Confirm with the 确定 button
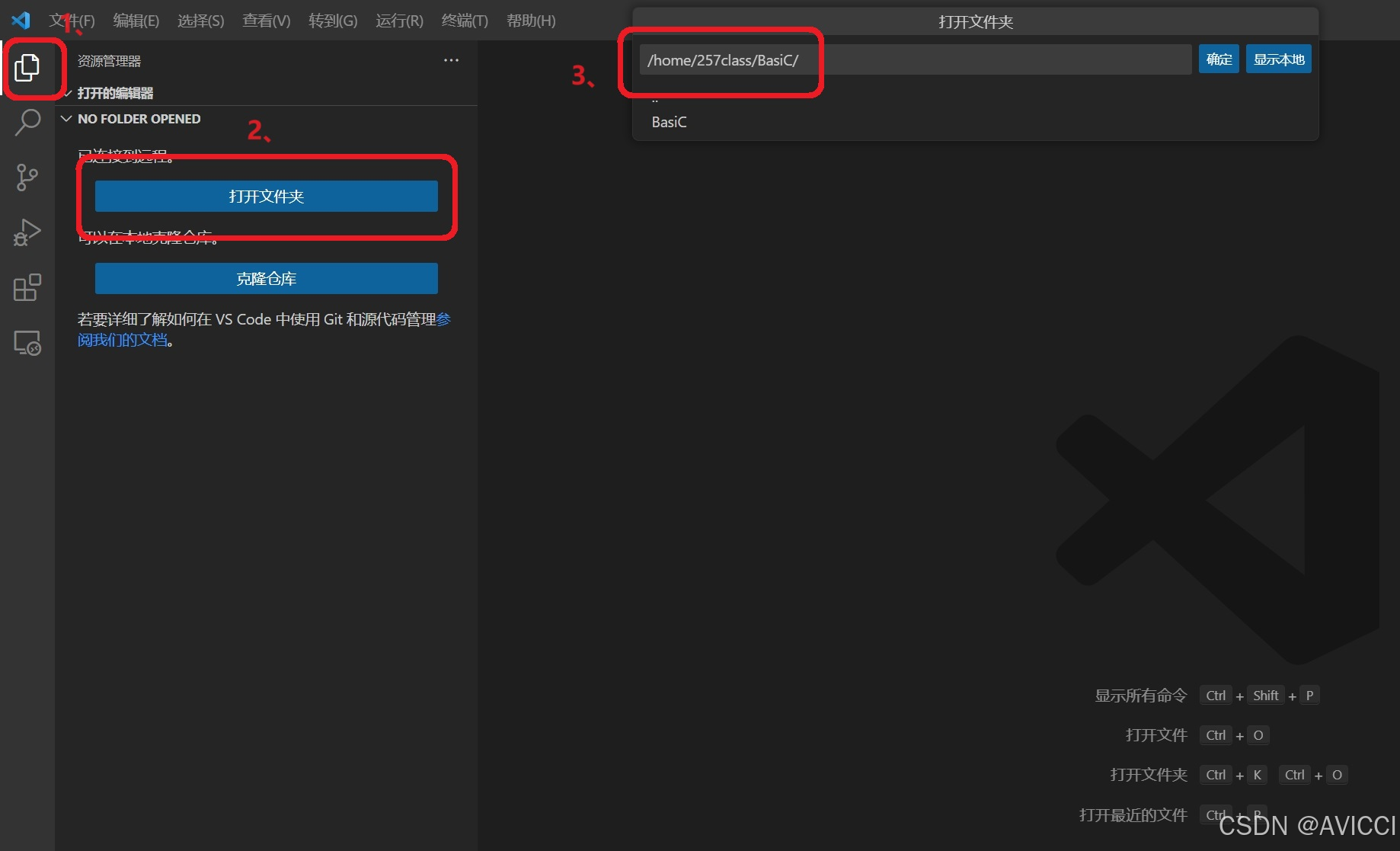 point(1218,59)
